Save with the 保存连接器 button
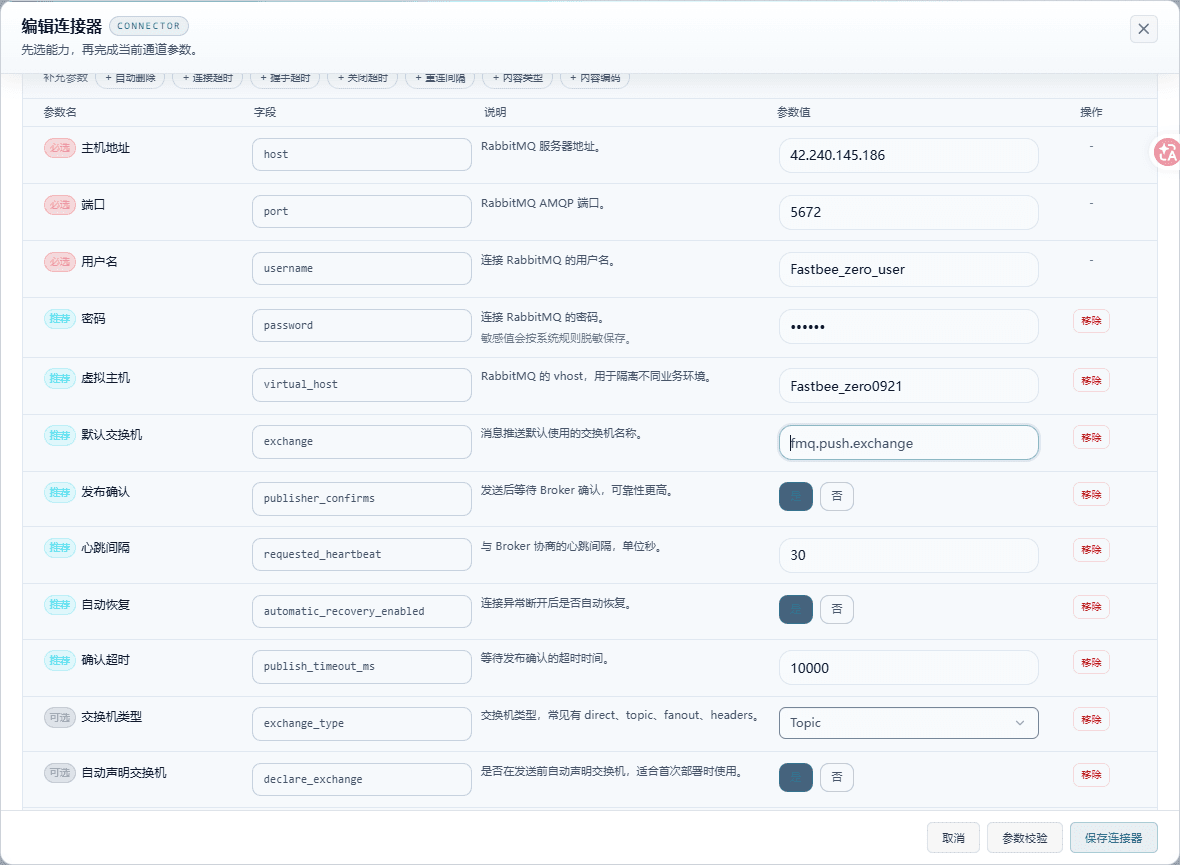The height and width of the screenshot is (865, 1180). click(x=1114, y=838)
